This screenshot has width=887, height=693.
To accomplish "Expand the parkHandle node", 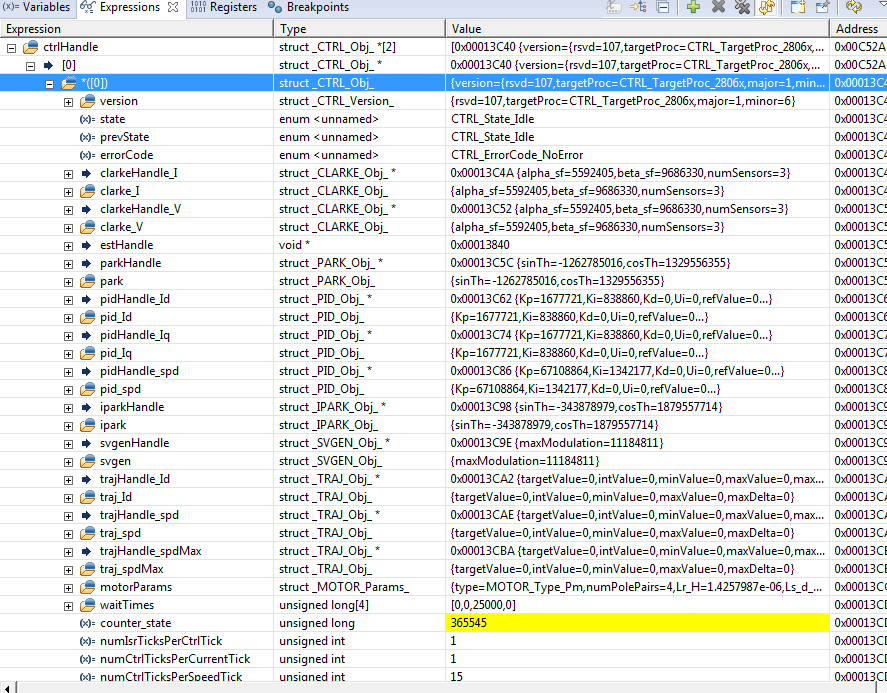I will [x=68, y=264].
